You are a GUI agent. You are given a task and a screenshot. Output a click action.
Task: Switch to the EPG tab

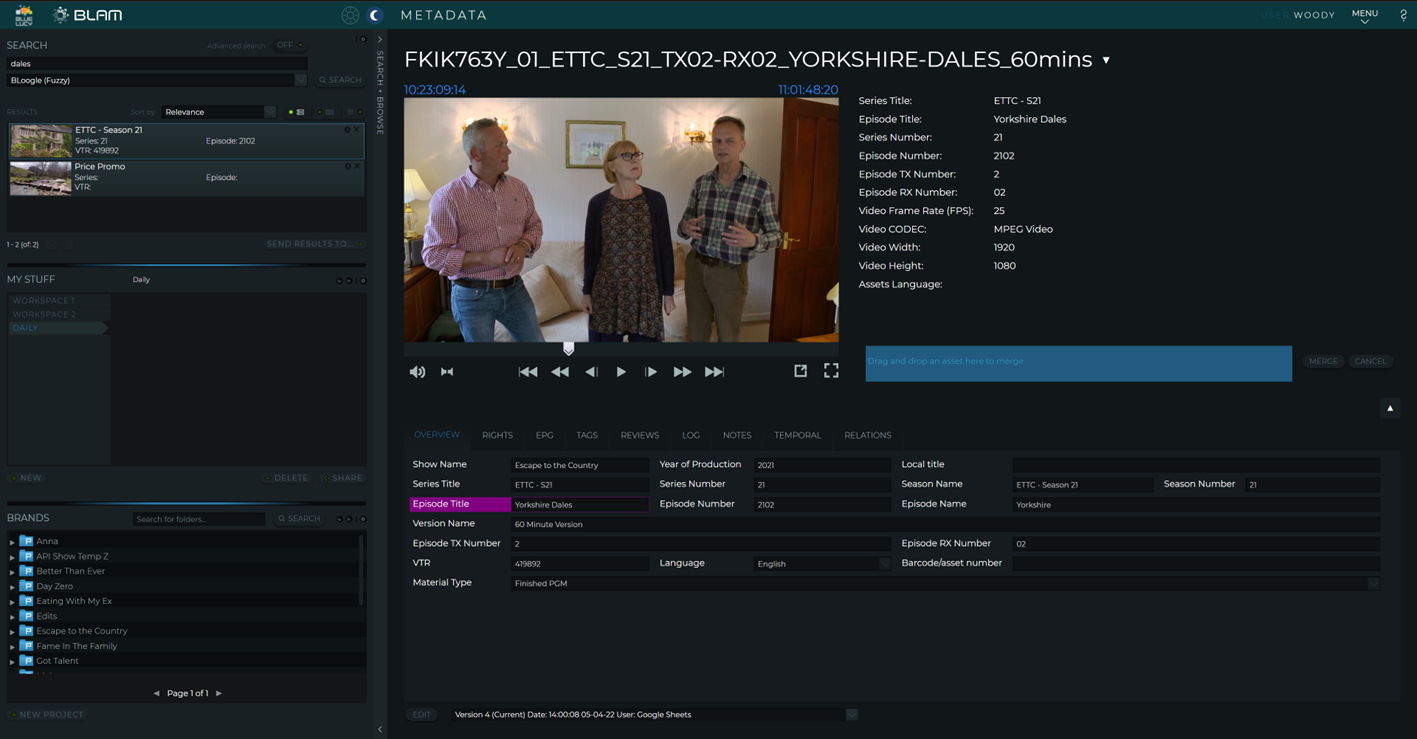[x=544, y=435]
